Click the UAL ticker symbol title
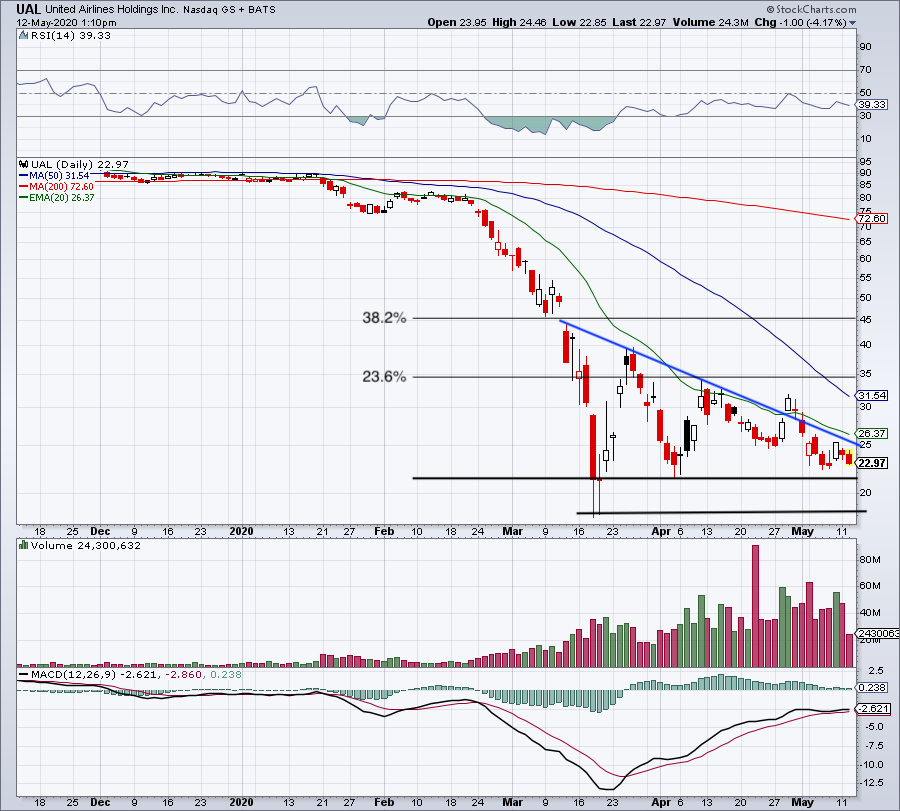The width and height of the screenshot is (900, 811). click(x=28, y=9)
